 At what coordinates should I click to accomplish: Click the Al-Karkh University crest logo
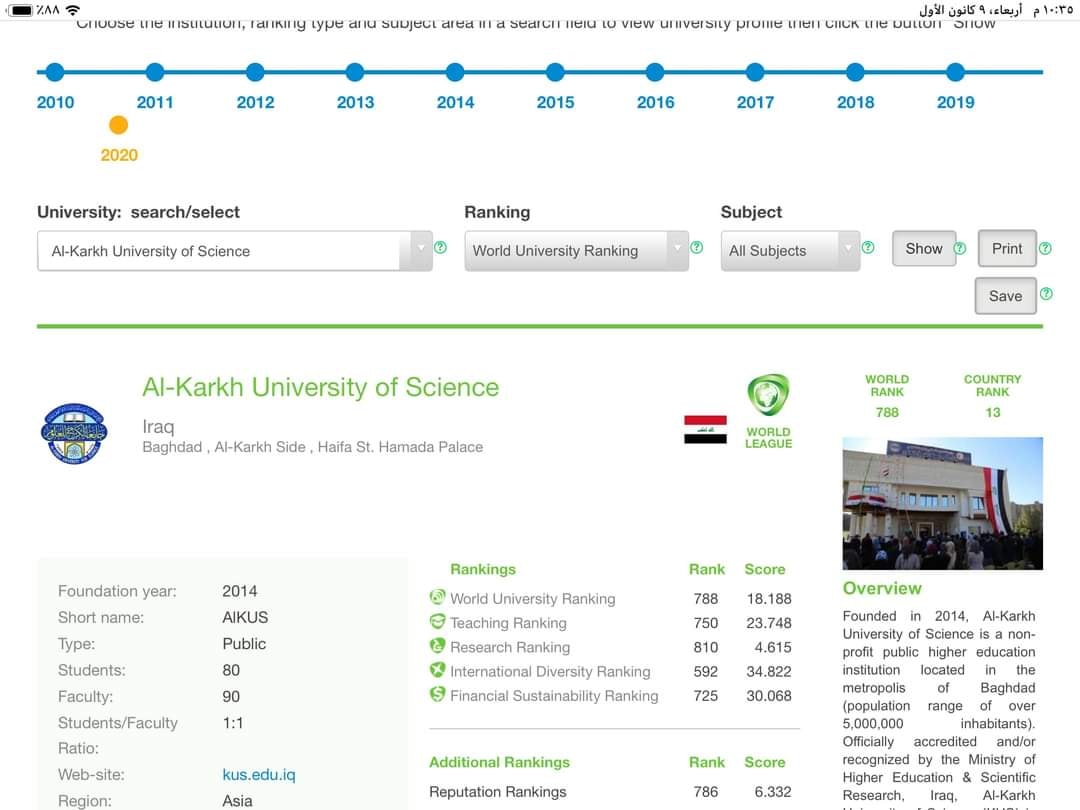click(x=74, y=433)
